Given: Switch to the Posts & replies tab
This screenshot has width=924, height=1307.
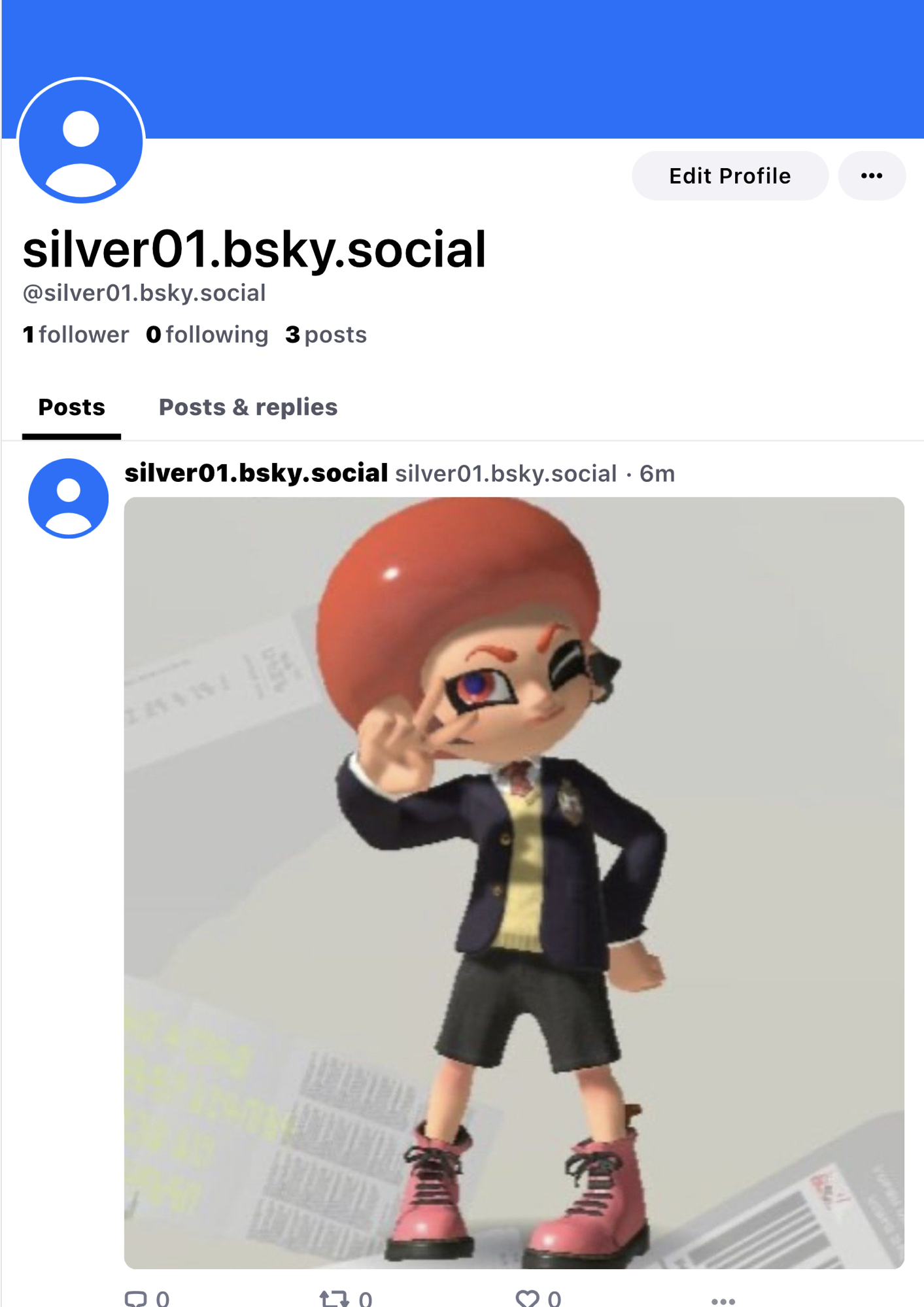Looking at the screenshot, I should pyautogui.click(x=248, y=407).
